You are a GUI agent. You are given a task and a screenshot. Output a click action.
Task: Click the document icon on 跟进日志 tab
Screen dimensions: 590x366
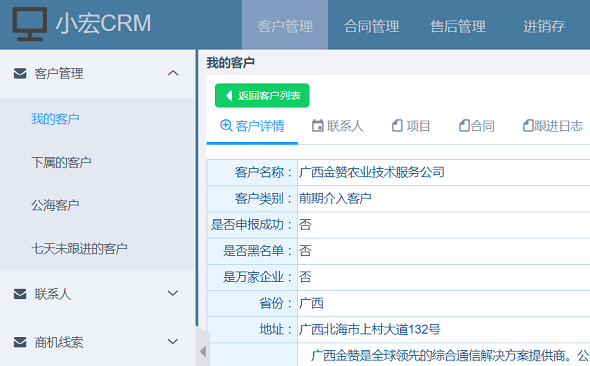click(x=528, y=125)
